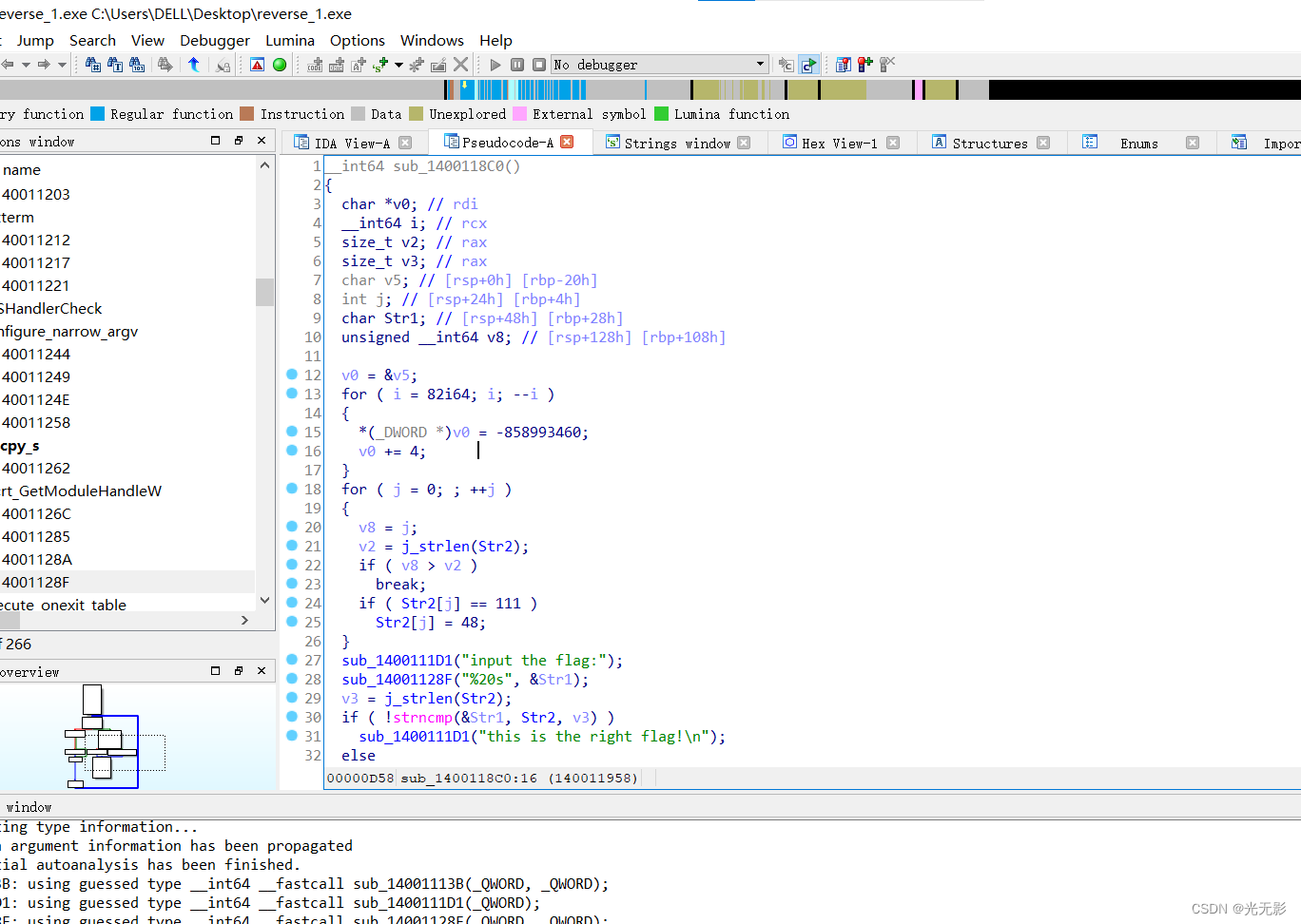Select cpy_s in the Functions window

(x=20, y=445)
